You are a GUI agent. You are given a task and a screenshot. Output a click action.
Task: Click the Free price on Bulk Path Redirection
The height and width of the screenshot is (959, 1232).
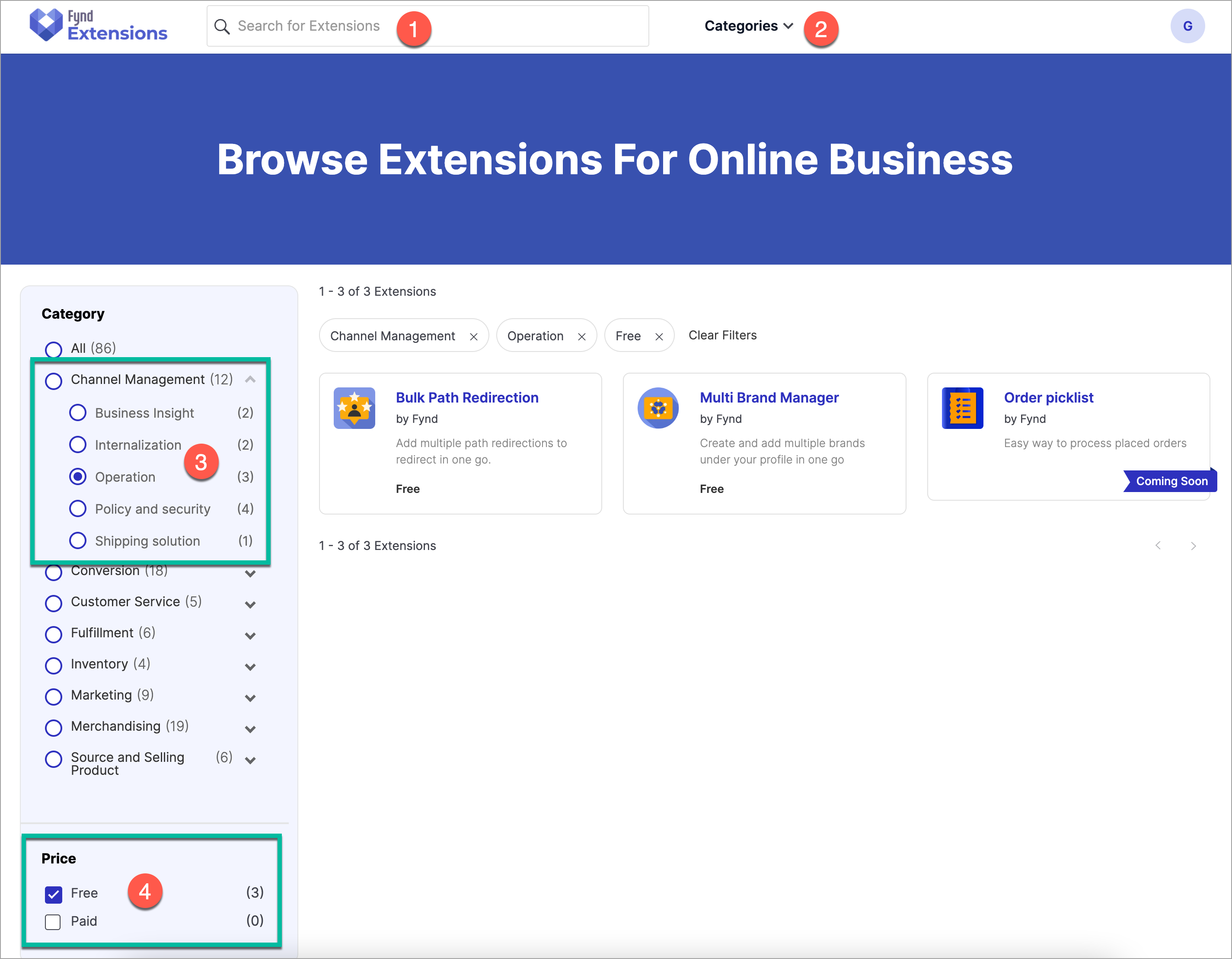pos(407,489)
